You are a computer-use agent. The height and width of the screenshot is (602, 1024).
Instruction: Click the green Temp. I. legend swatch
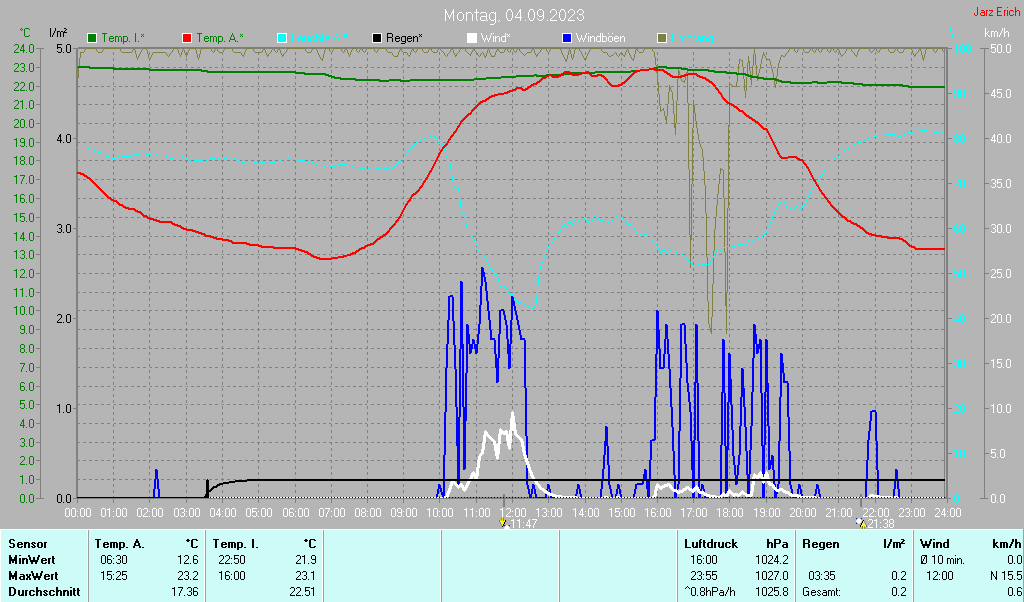92,39
